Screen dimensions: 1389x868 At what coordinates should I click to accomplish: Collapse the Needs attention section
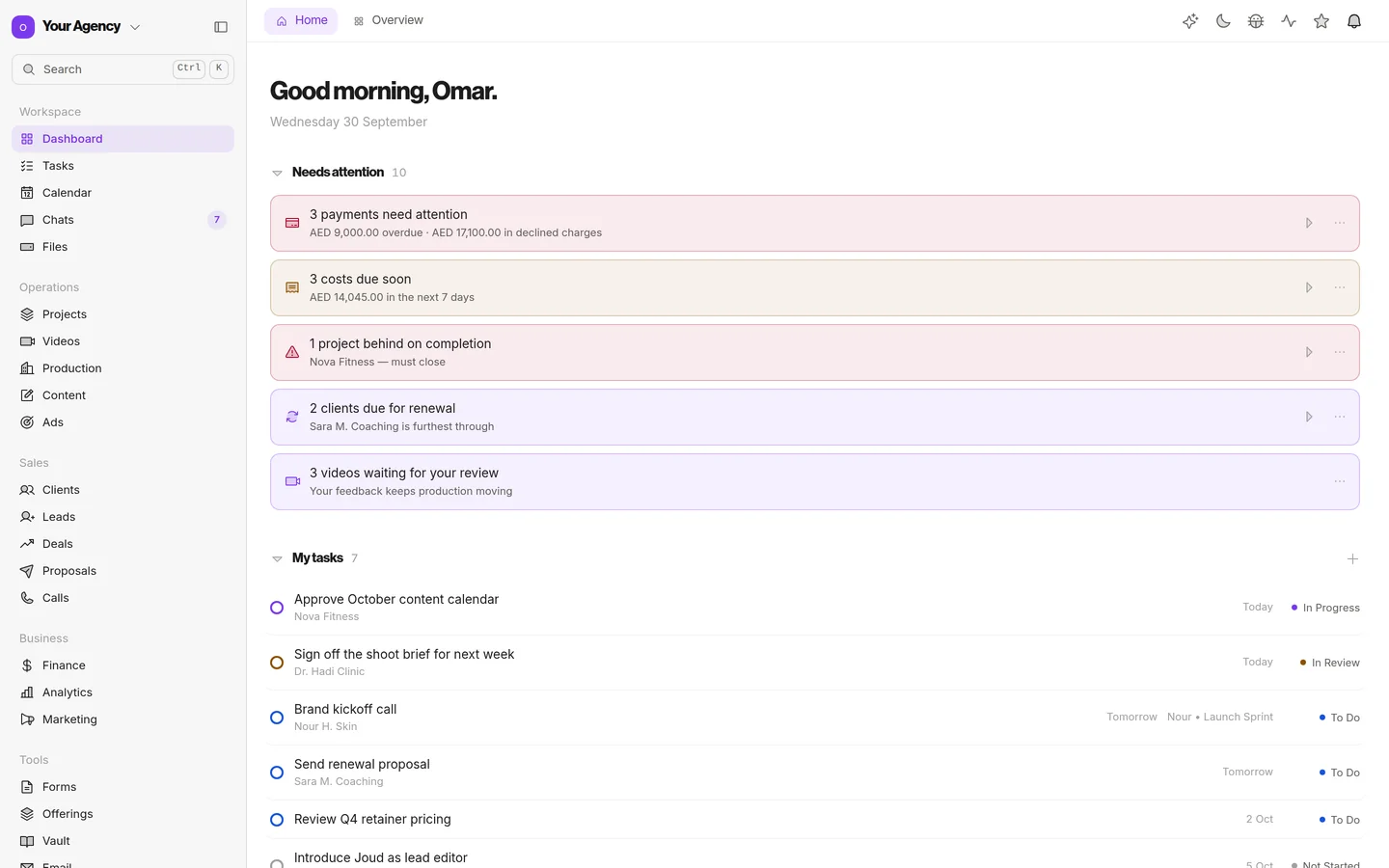[x=277, y=174]
